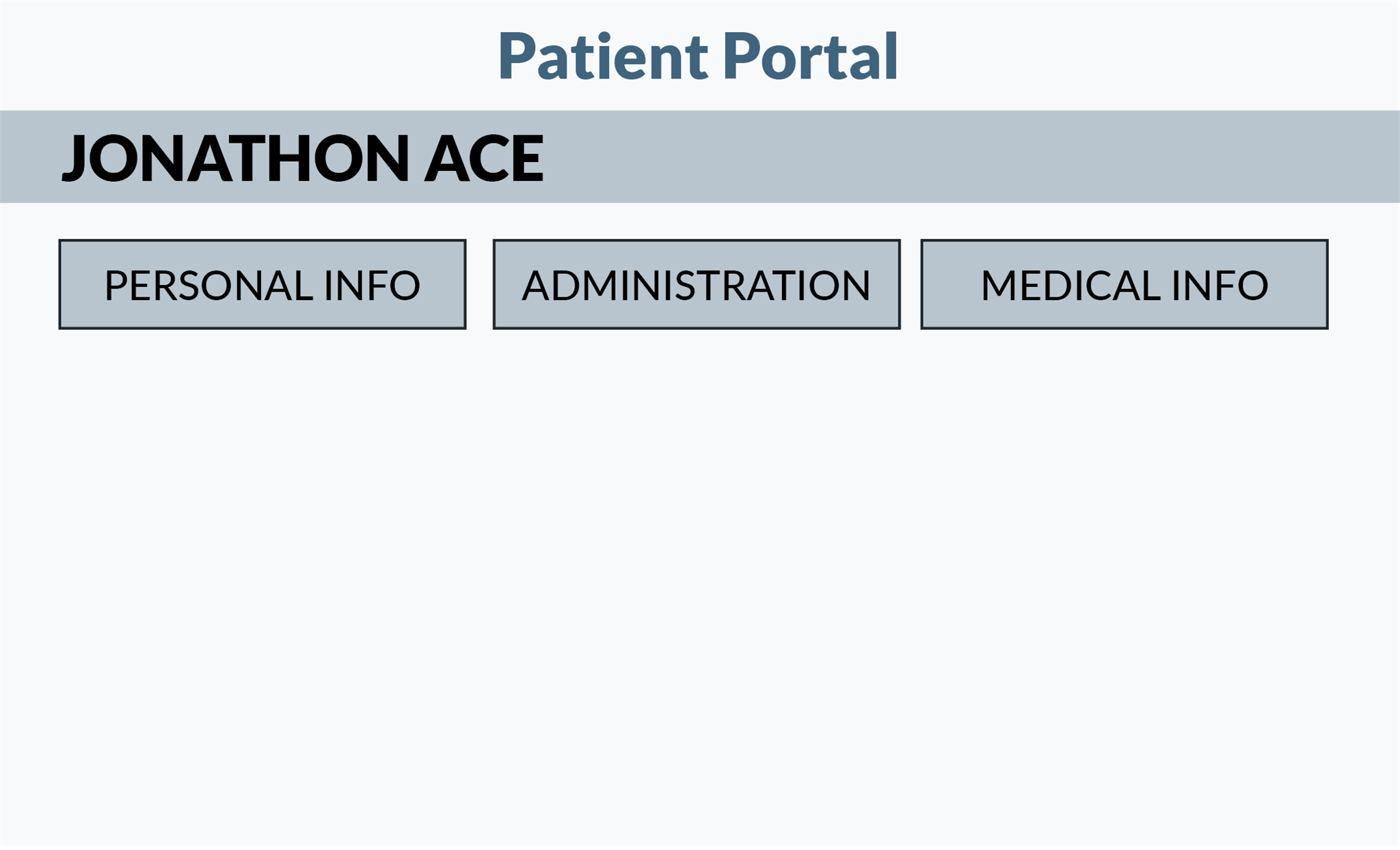Click the gap between ADMINISTRATION and MEDICAL INFO

911,284
